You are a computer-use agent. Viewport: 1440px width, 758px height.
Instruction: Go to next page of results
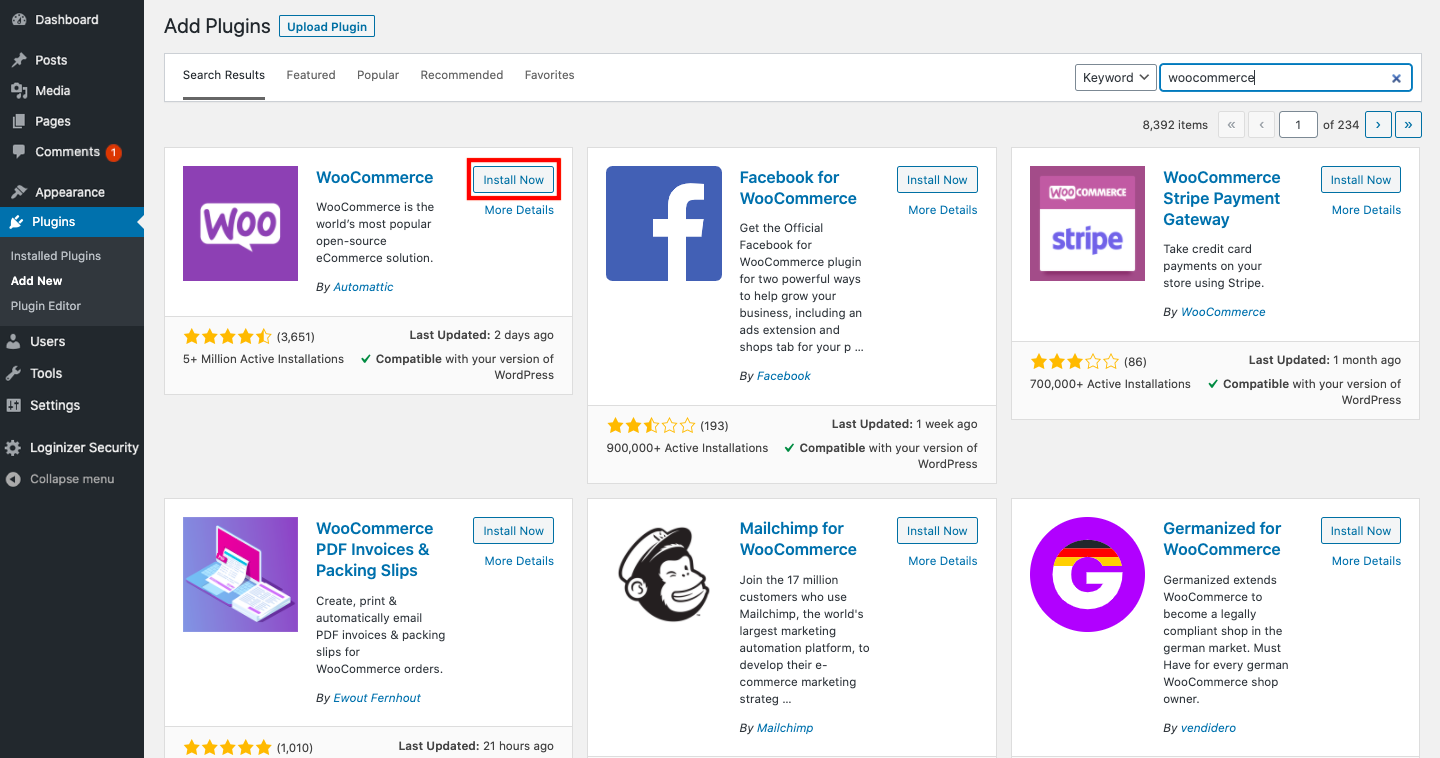tap(1378, 125)
